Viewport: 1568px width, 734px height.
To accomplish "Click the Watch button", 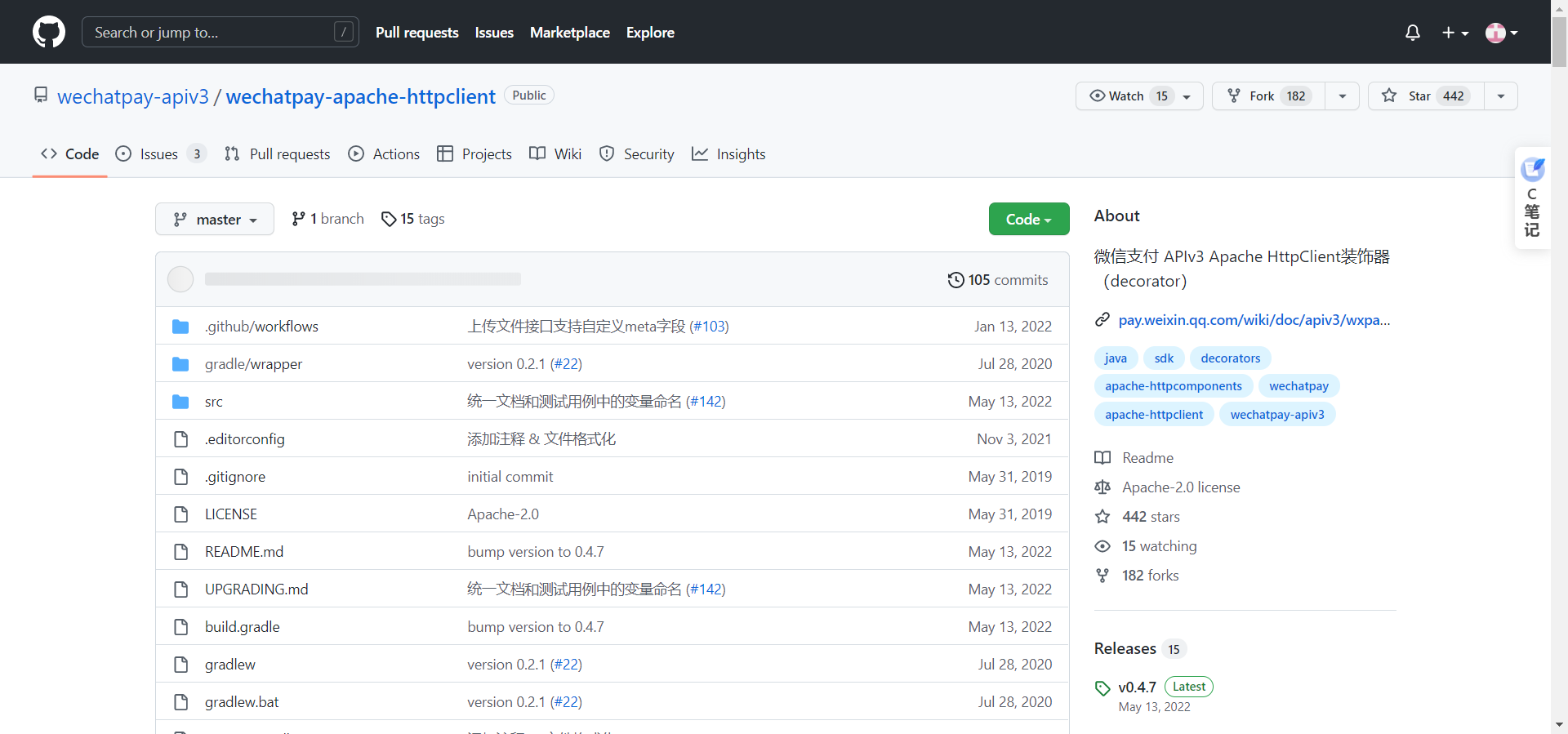I will [x=1139, y=96].
